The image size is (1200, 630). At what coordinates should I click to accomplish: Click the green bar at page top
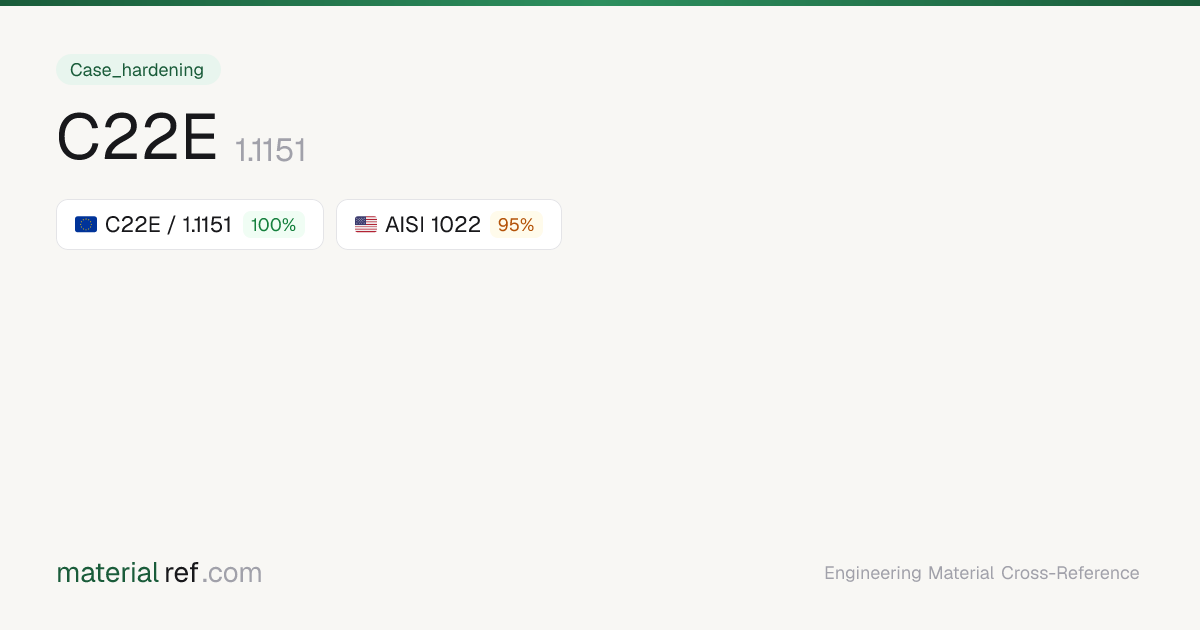[600, 3]
